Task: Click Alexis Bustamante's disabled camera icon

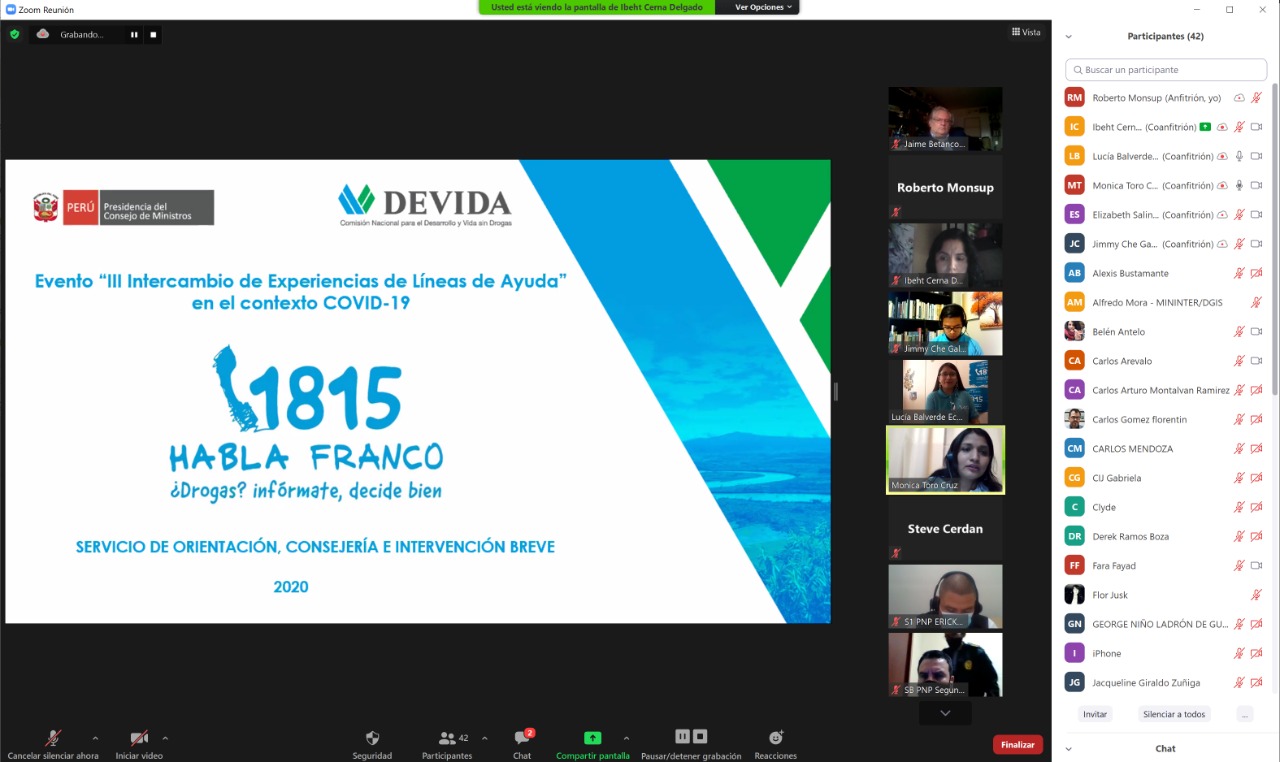Action: [1257, 273]
